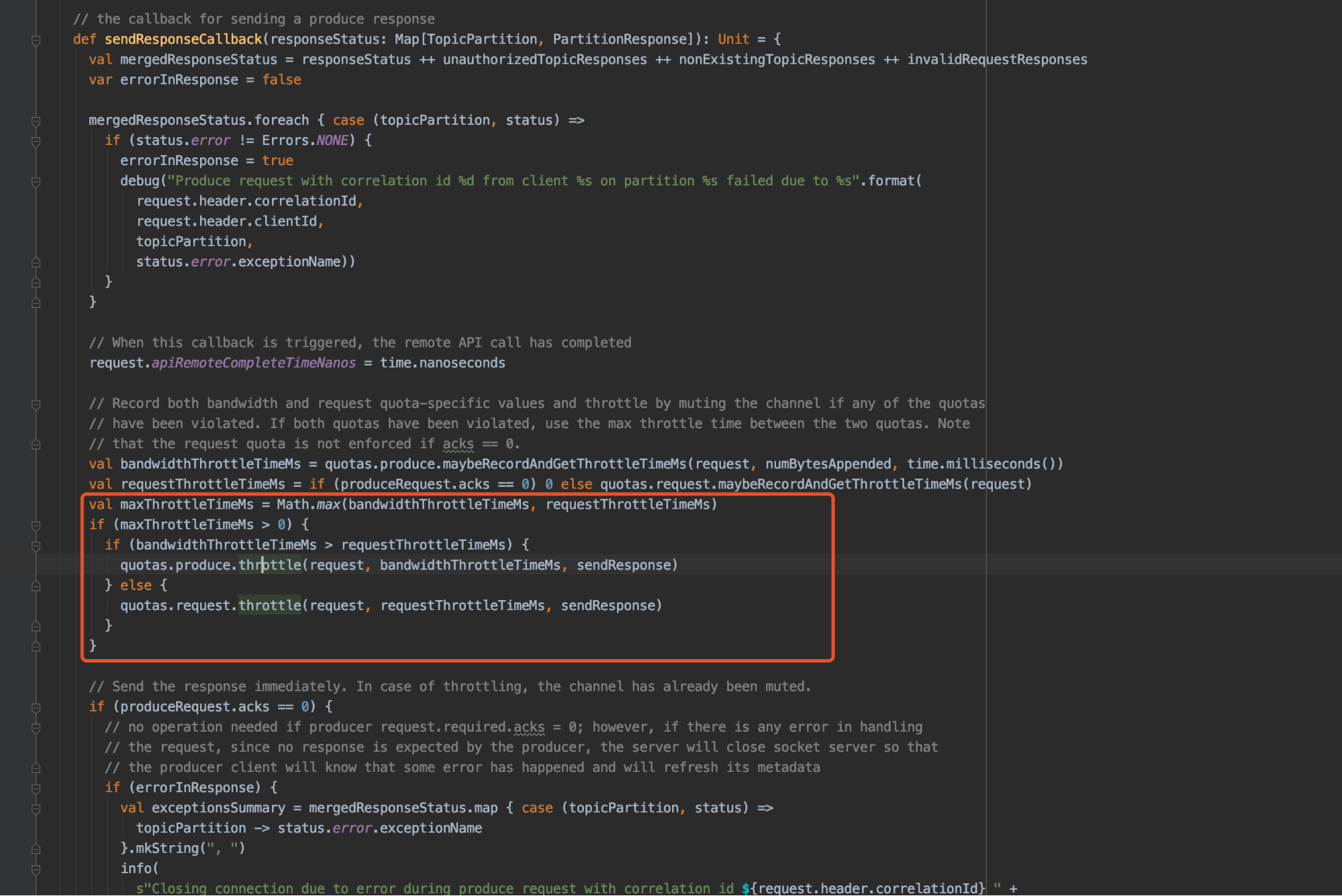Click fold marker beside 'if (errorInResponse)' line
This screenshot has height=896, width=1342.
(36, 789)
